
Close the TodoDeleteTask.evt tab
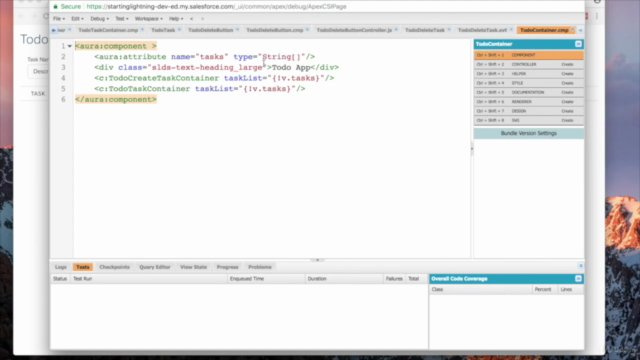click(x=511, y=30)
